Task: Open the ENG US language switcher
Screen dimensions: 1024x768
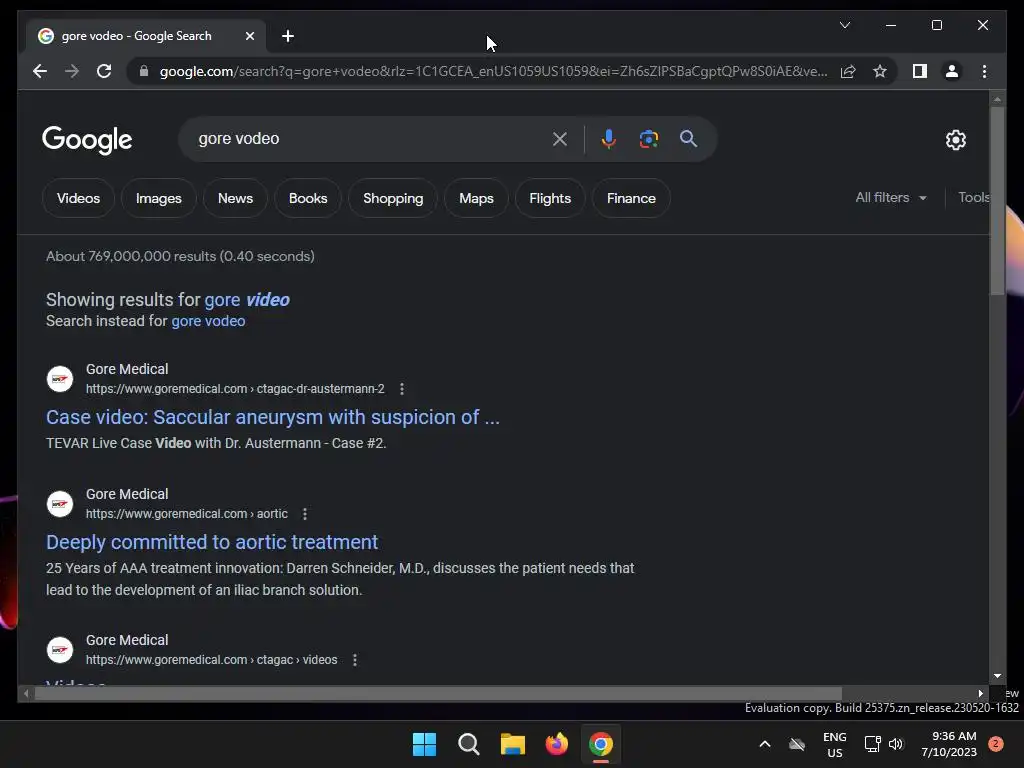Action: [835, 744]
